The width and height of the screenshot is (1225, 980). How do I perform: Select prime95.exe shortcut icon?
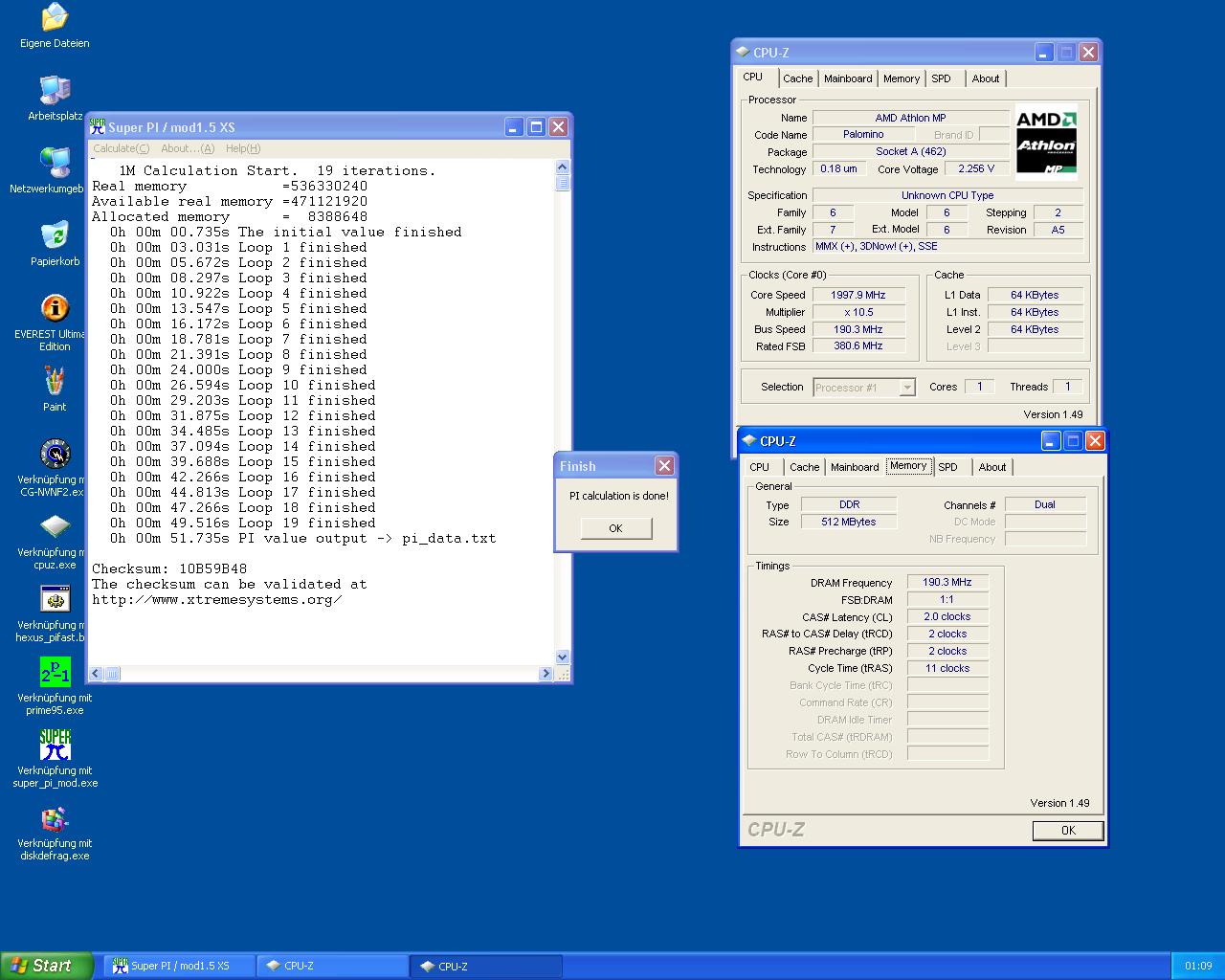[55, 672]
